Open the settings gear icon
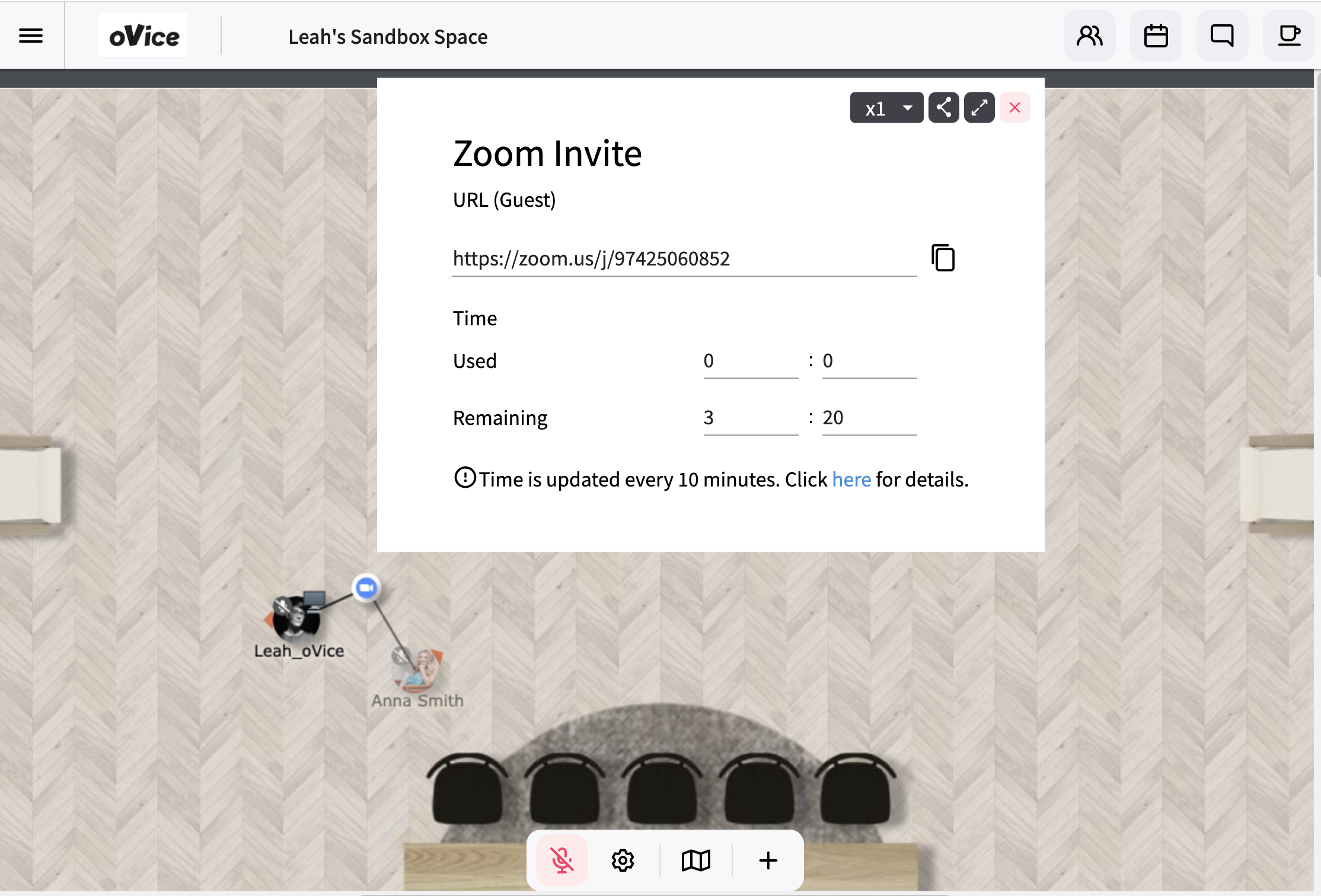The image size is (1321, 896). (x=623, y=860)
